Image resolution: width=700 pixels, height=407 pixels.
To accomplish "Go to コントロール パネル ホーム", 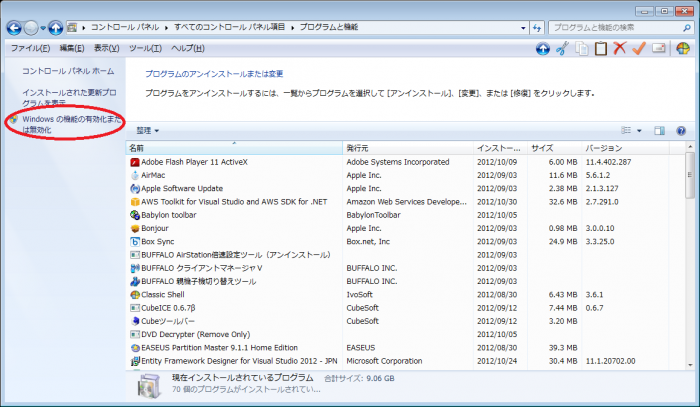I will [x=68, y=71].
